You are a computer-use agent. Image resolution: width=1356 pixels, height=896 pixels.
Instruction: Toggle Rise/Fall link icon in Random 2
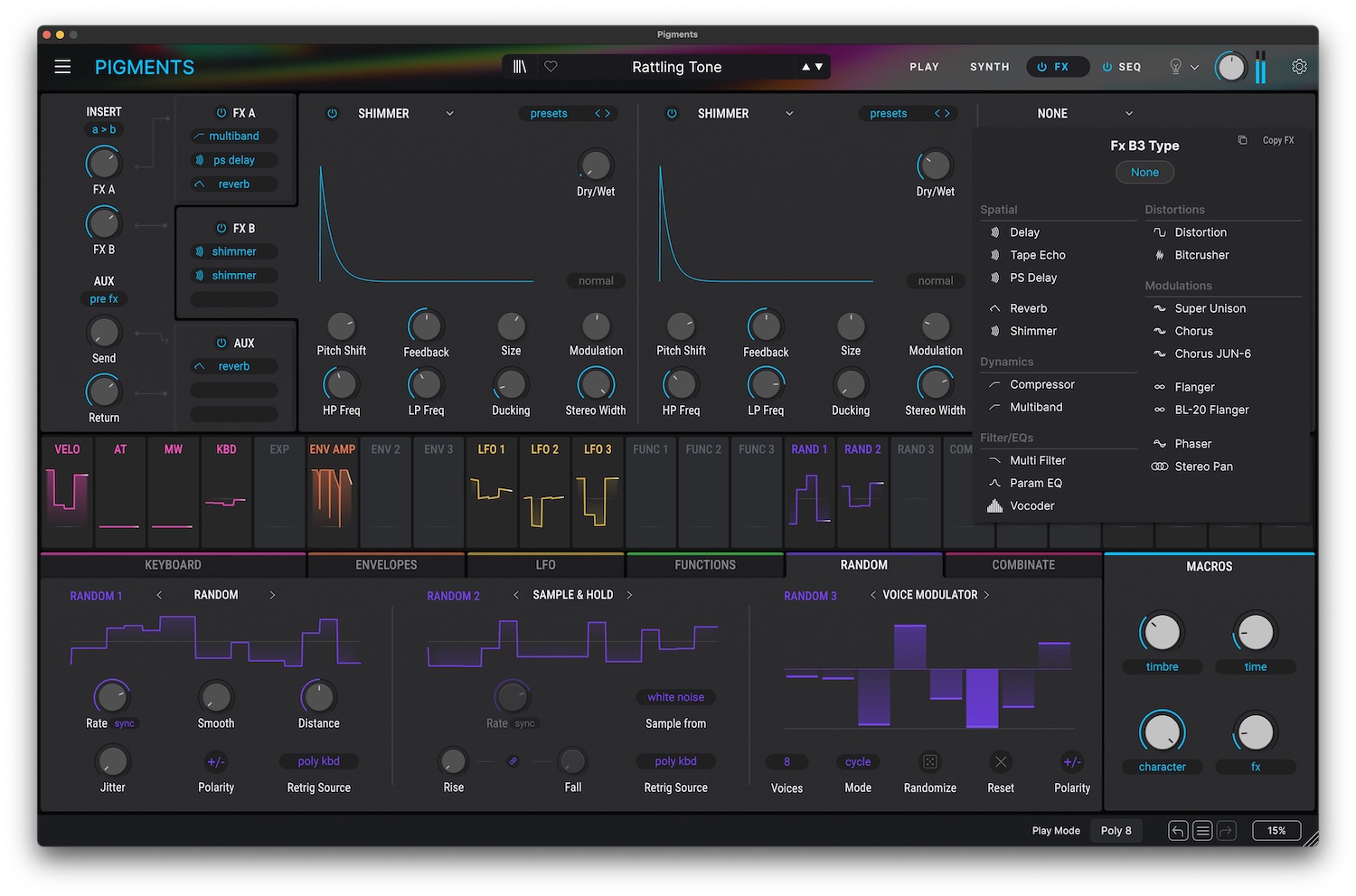(x=513, y=761)
